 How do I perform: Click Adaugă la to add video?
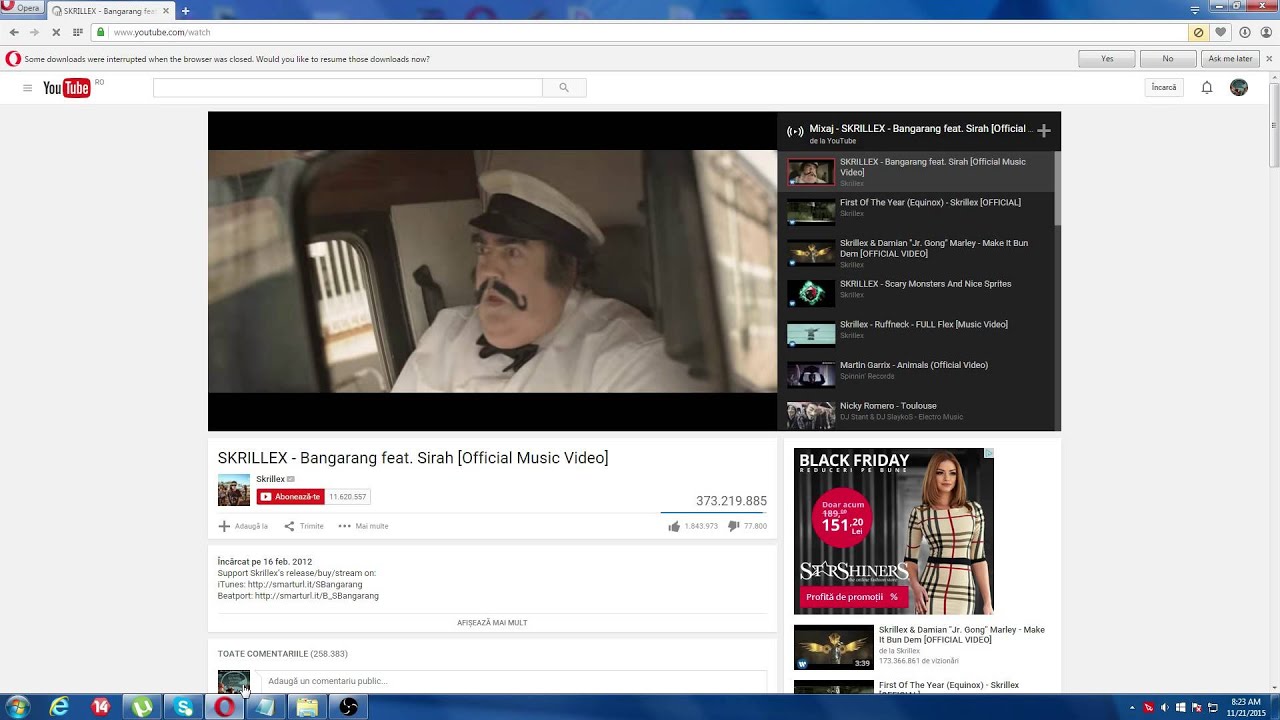243,526
